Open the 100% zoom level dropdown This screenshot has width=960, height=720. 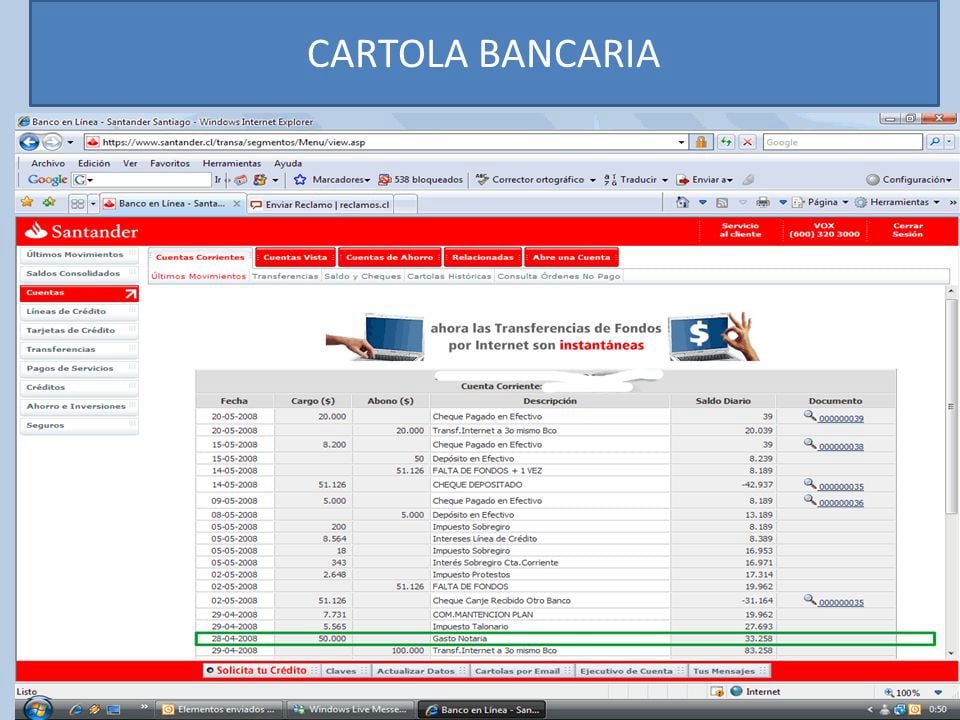pyautogui.click(x=938, y=692)
